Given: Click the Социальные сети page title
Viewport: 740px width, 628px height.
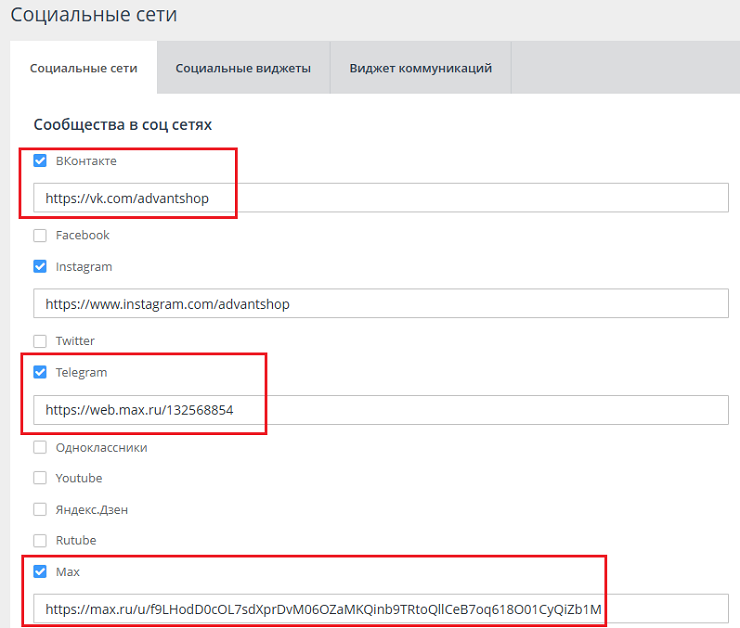Looking at the screenshot, I should pyautogui.click(x=95, y=16).
